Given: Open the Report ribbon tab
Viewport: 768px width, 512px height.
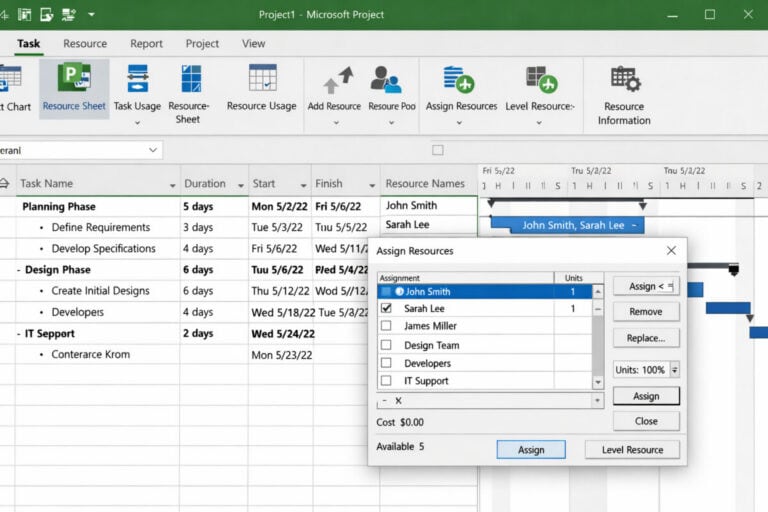Looking at the screenshot, I should (146, 44).
